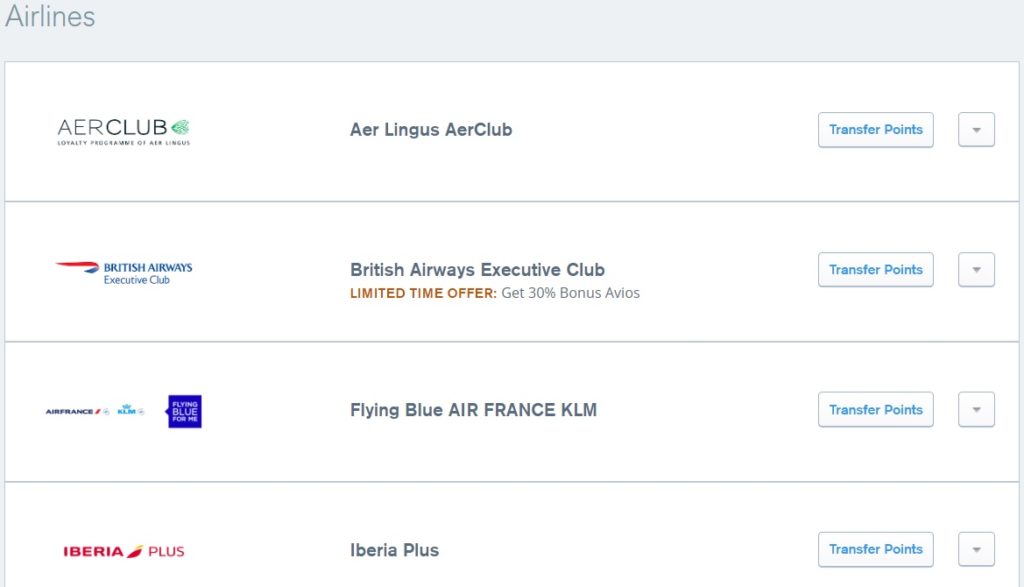Viewport: 1024px width, 587px height.
Task: Expand the Aer Lingus AerClub dropdown arrow
Action: click(x=976, y=130)
